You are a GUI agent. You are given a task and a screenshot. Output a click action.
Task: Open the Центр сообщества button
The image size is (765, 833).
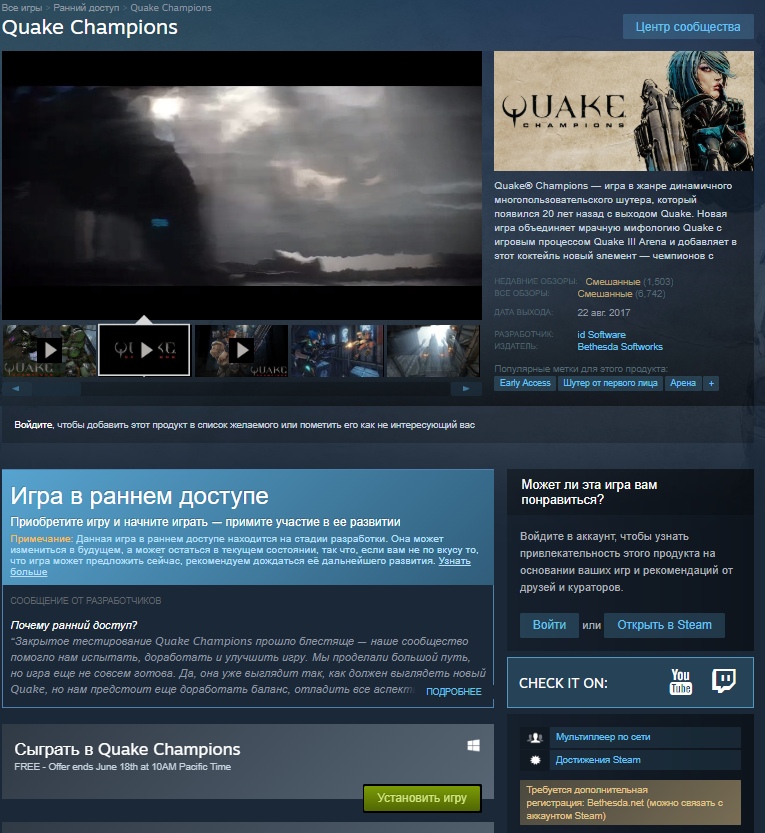[x=688, y=27]
